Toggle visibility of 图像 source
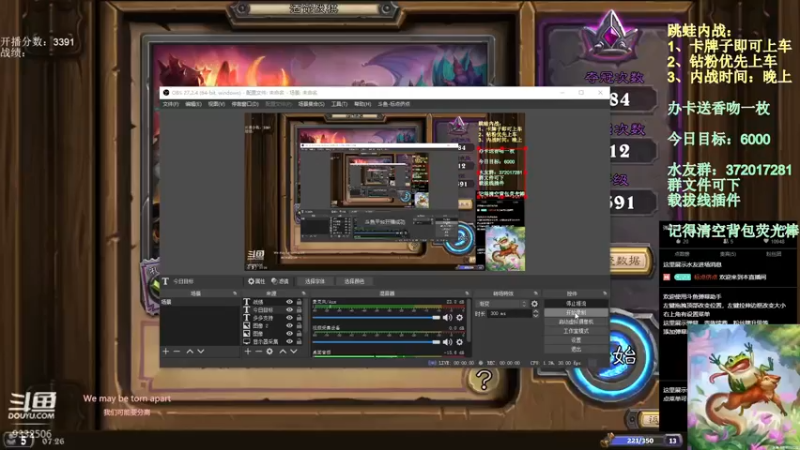This screenshot has height=450, width=800. pyautogui.click(x=289, y=334)
